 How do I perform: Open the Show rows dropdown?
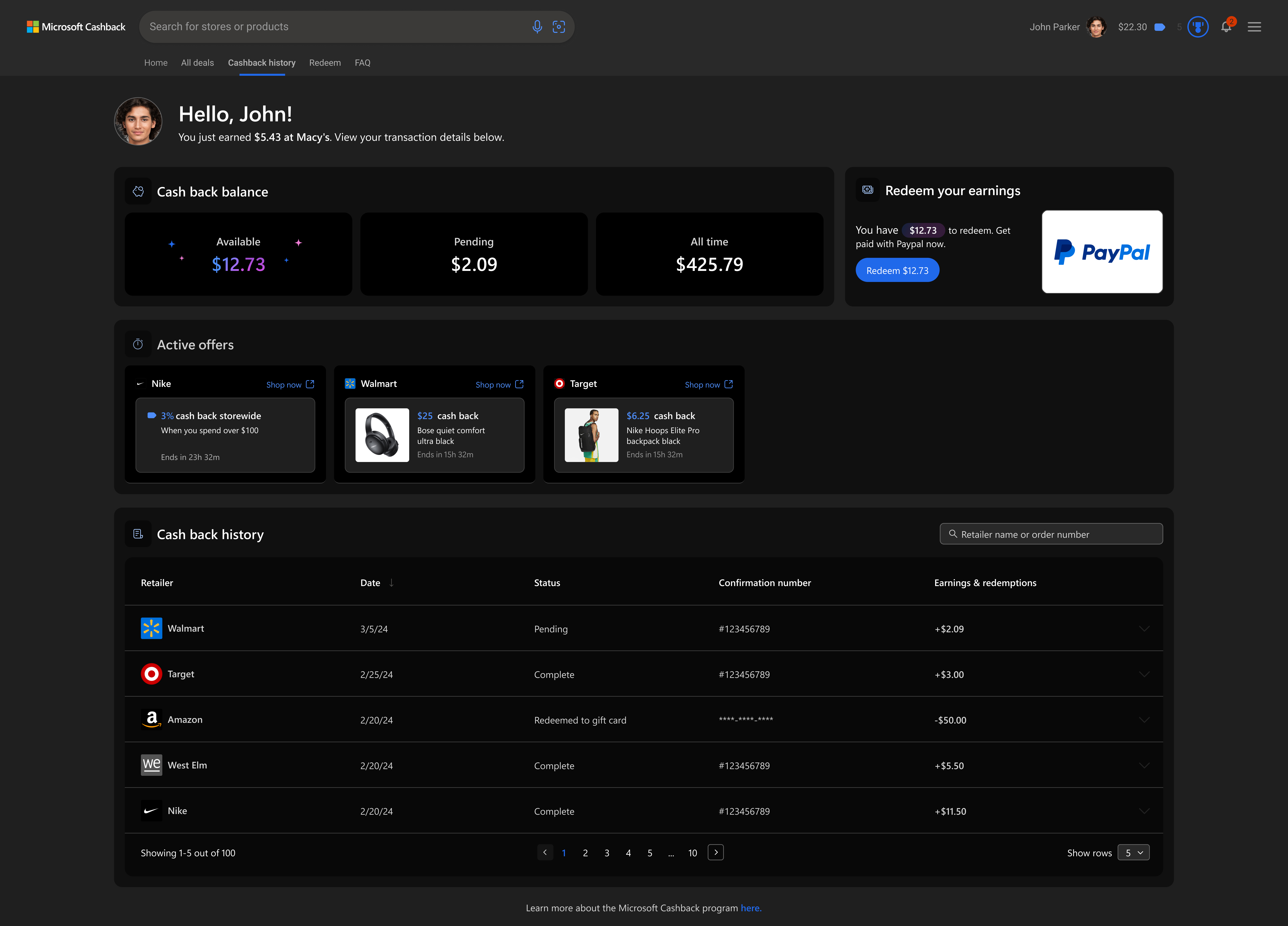pyautogui.click(x=1134, y=852)
